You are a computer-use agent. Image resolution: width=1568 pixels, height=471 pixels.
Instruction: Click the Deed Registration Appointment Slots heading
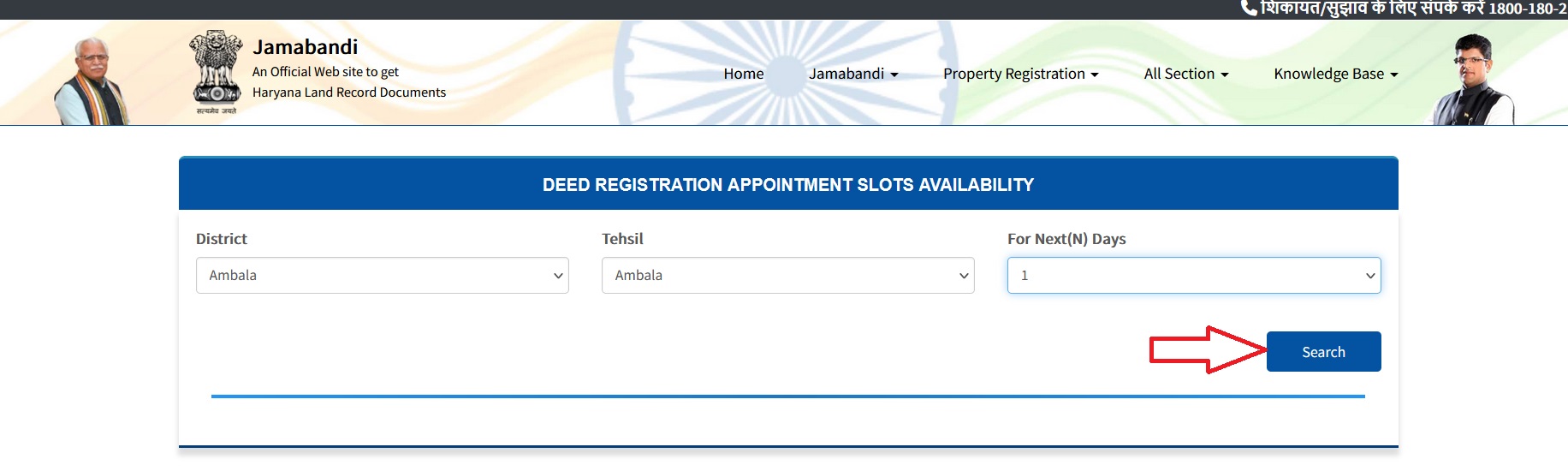787,185
